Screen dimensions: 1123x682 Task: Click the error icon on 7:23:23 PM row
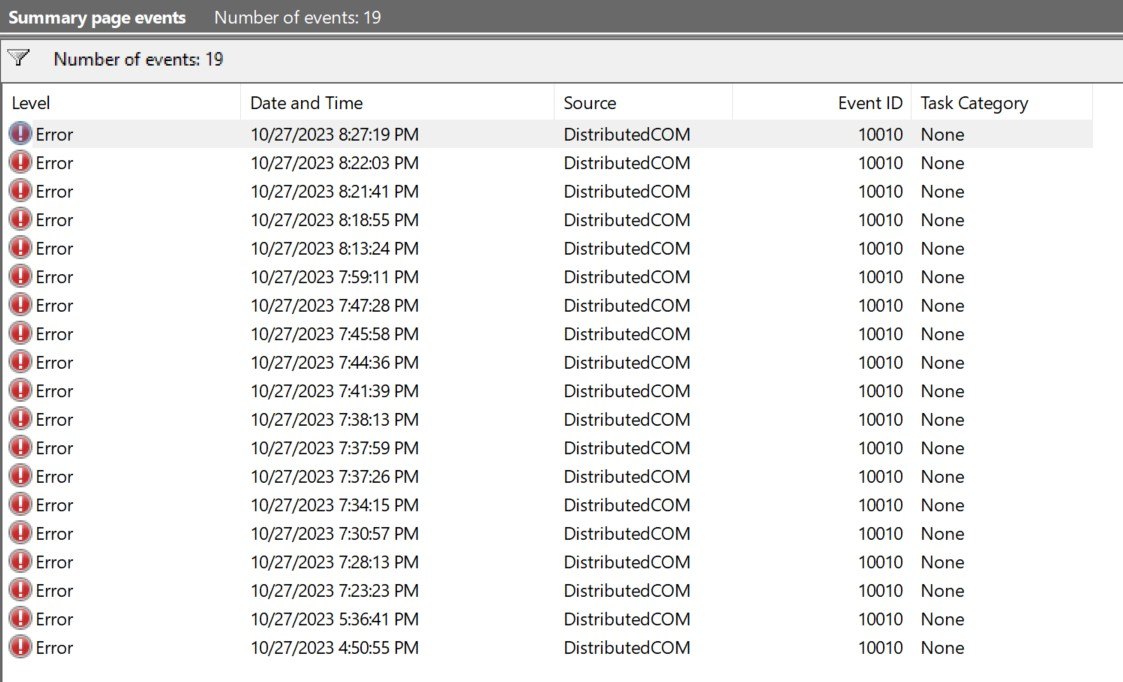click(20, 590)
